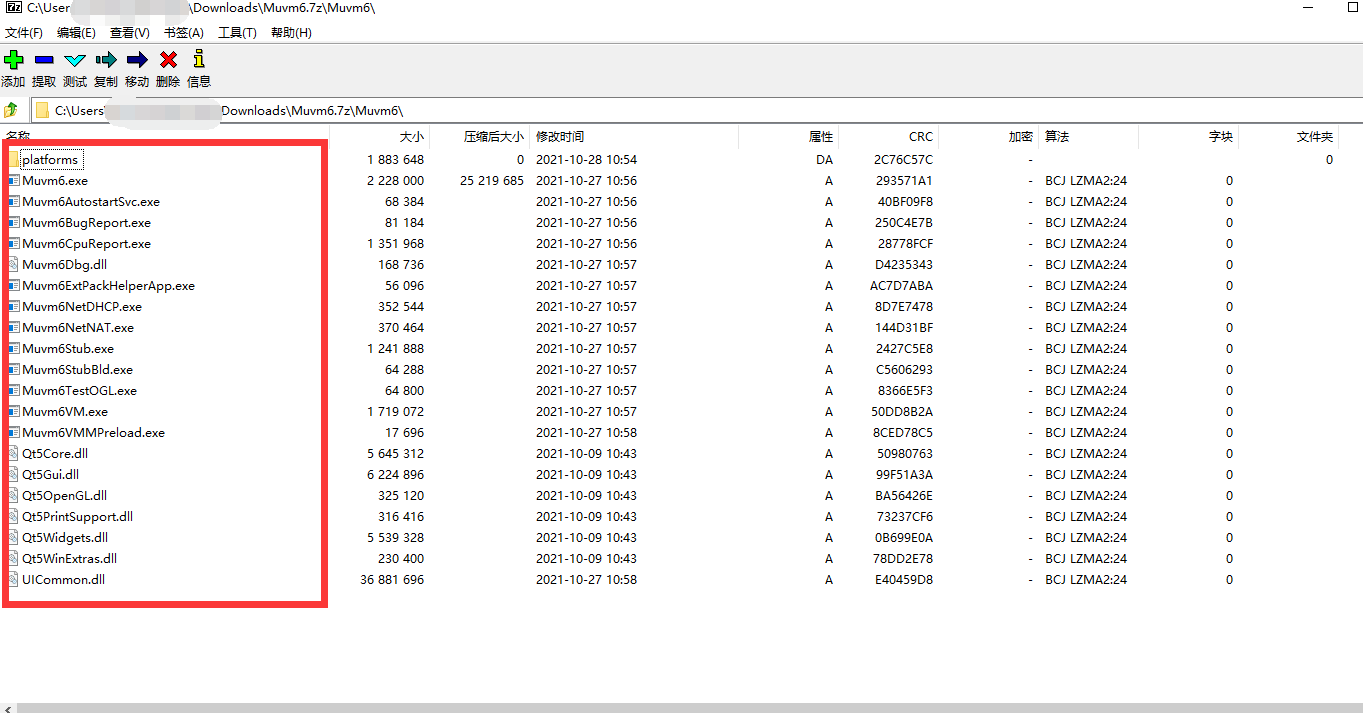Click the UICommon.dll file icon
Screen dimensions: 1363x713
point(14,580)
